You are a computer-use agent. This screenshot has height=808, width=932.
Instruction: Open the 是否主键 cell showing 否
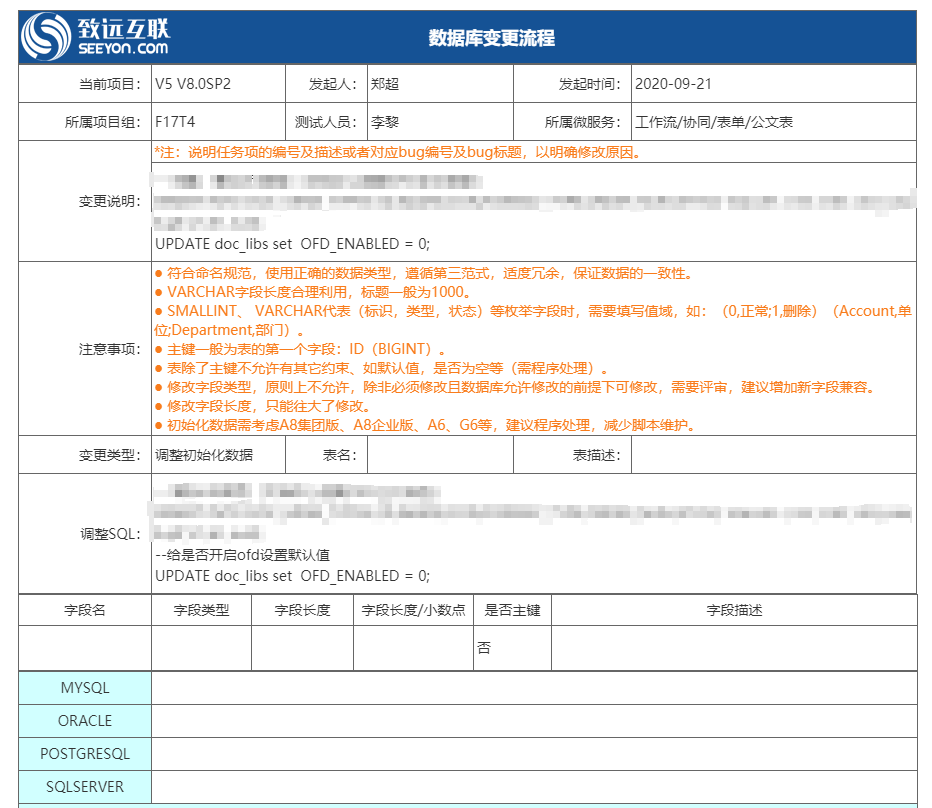[x=512, y=648]
